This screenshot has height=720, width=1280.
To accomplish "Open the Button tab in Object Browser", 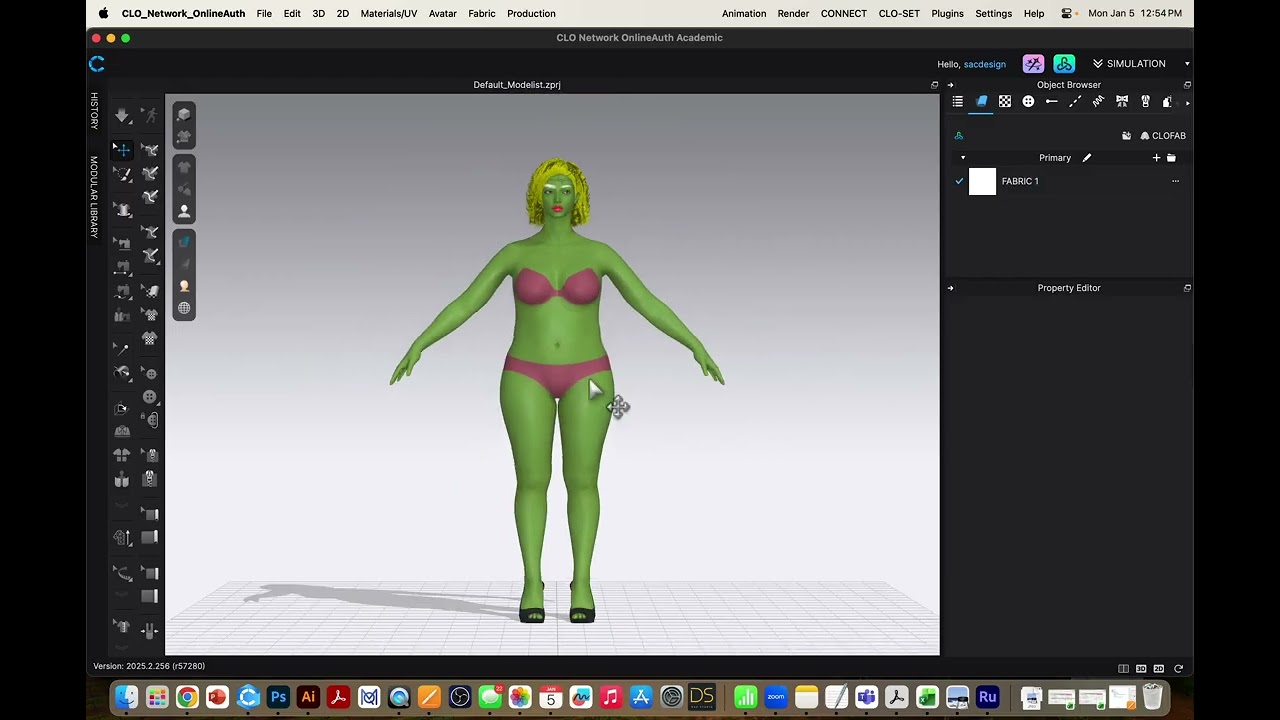I will click(1028, 101).
